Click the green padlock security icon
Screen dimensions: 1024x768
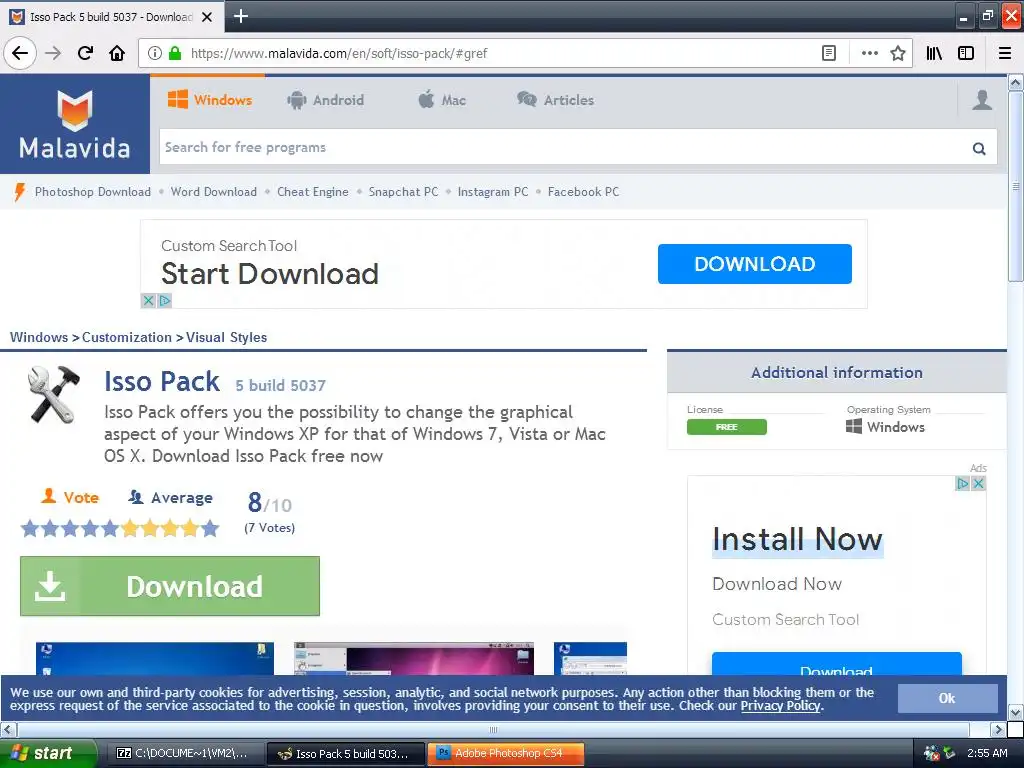click(x=174, y=53)
